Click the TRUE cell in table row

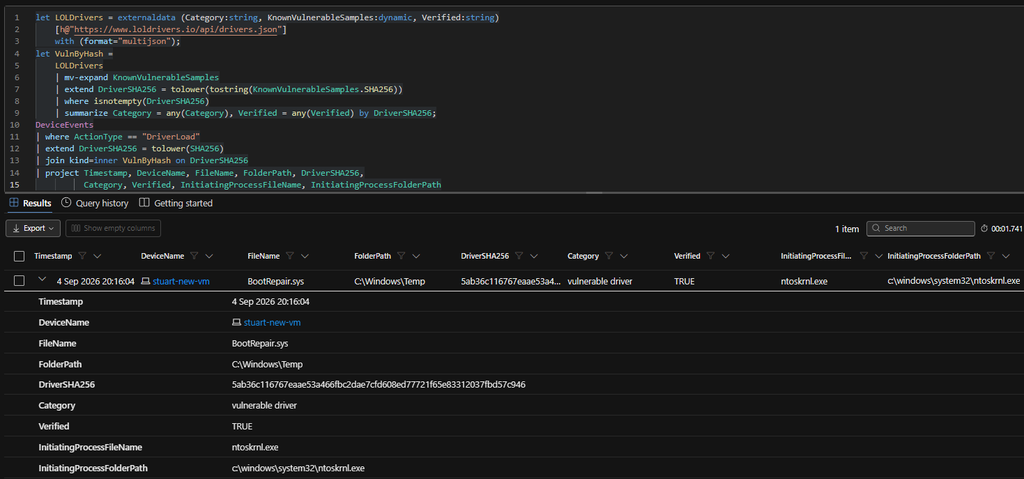[684, 281]
